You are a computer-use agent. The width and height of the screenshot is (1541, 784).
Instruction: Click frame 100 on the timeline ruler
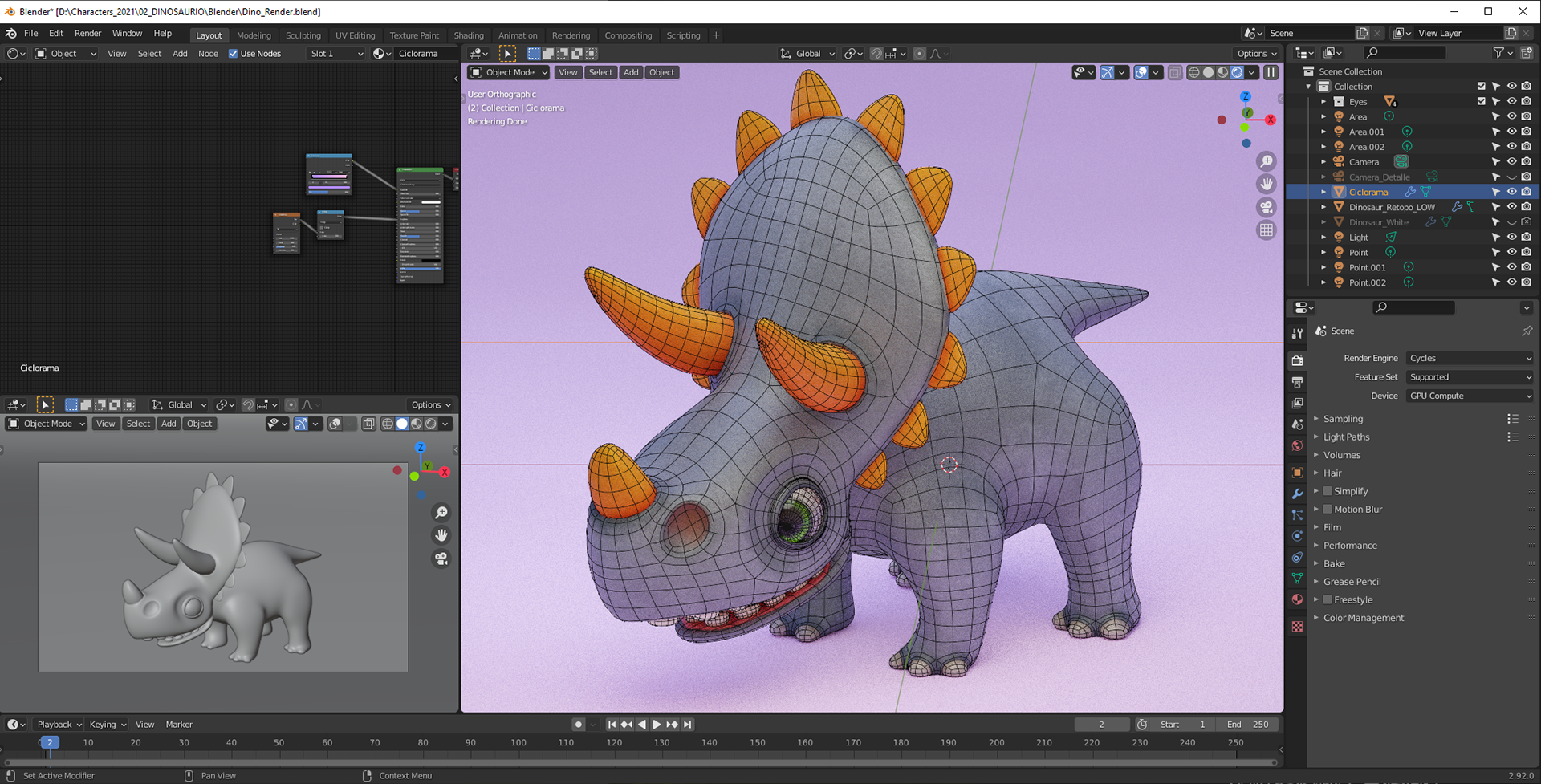coord(518,742)
